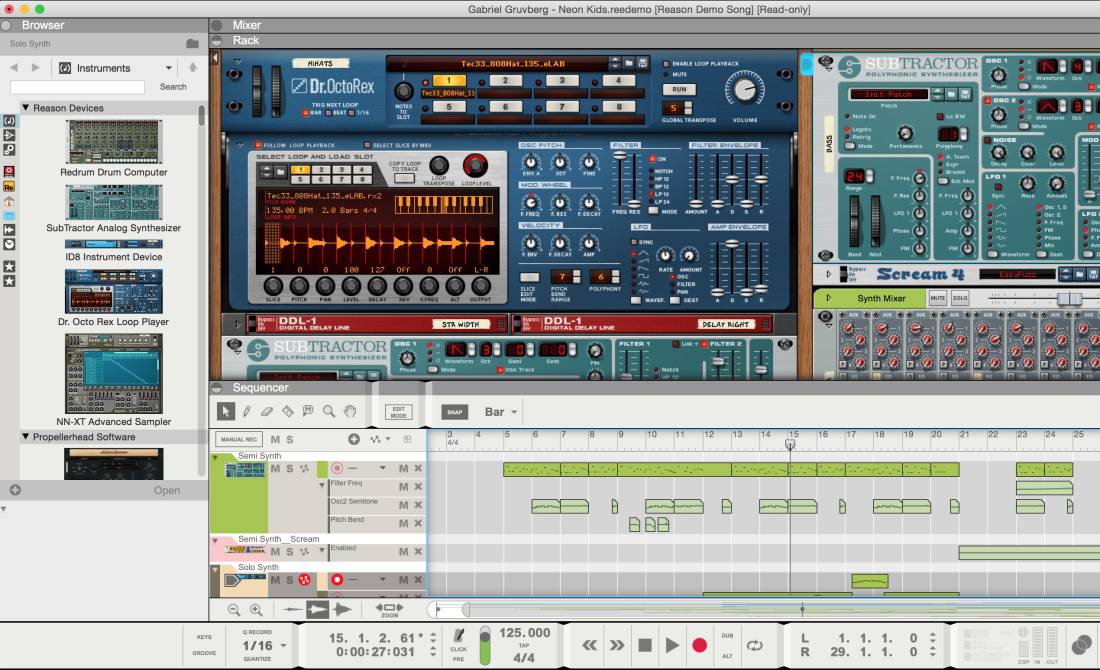This screenshot has width=1100, height=670.
Task: Select loop slot 3 on Dr. Octo Rex
Action: [562, 81]
